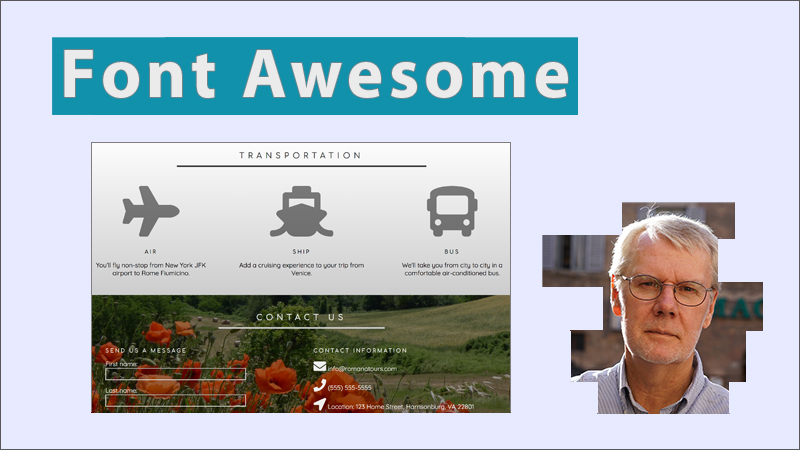Open the info@romanatours.com email link
This screenshot has width=800, height=450.
[362, 369]
